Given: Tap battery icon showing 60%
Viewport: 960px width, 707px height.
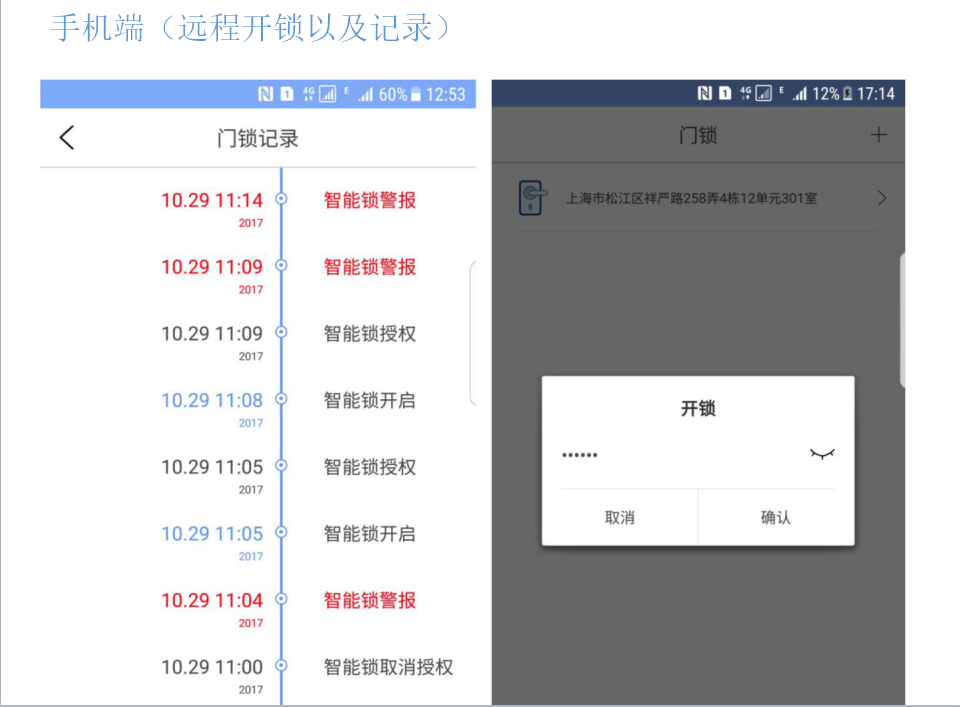Looking at the screenshot, I should click(x=416, y=94).
